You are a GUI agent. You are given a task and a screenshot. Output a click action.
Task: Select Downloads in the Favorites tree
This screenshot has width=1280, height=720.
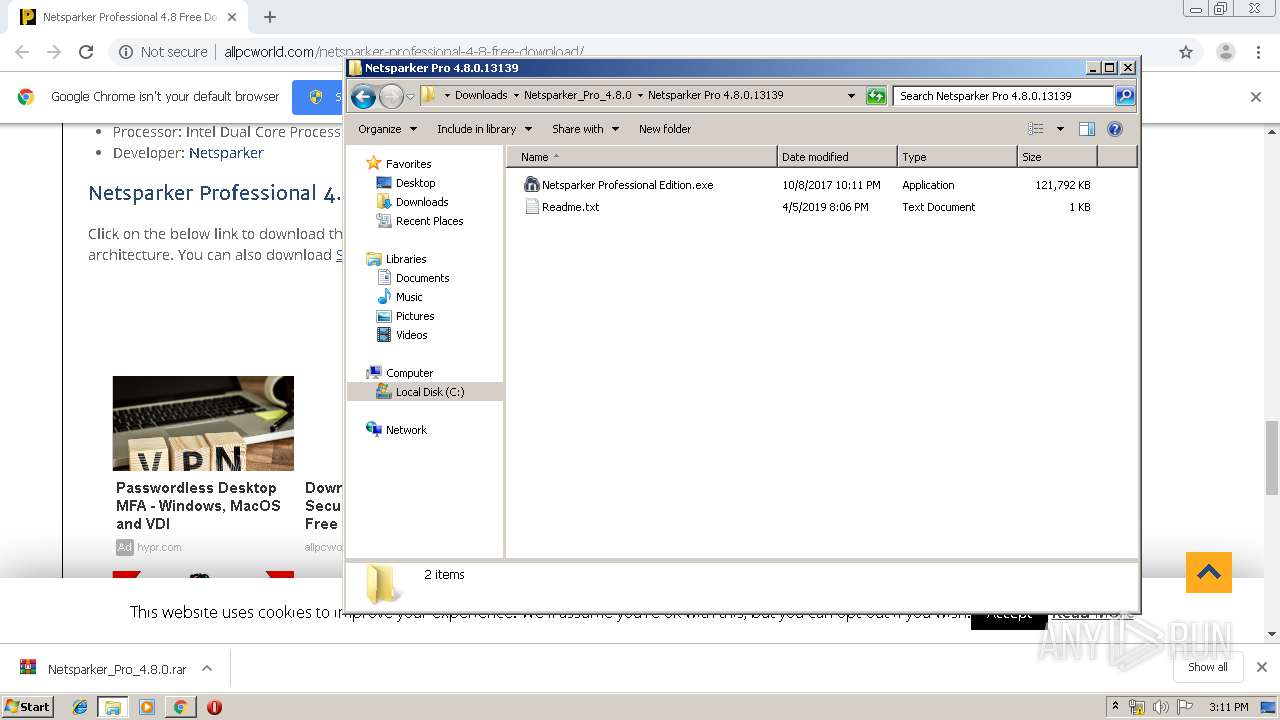[x=422, y=202]
